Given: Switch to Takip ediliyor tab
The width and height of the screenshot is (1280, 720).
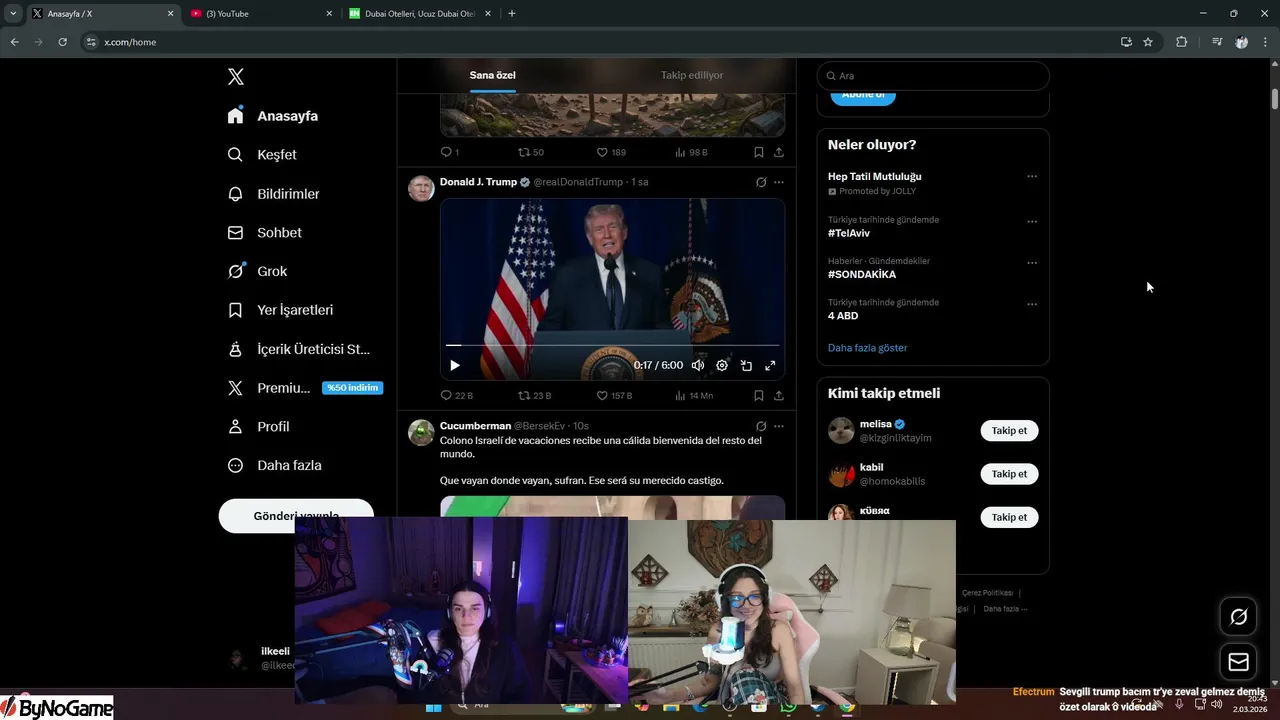Looking at the screenshot, I should pyautogui.click(x=692, y=75).
